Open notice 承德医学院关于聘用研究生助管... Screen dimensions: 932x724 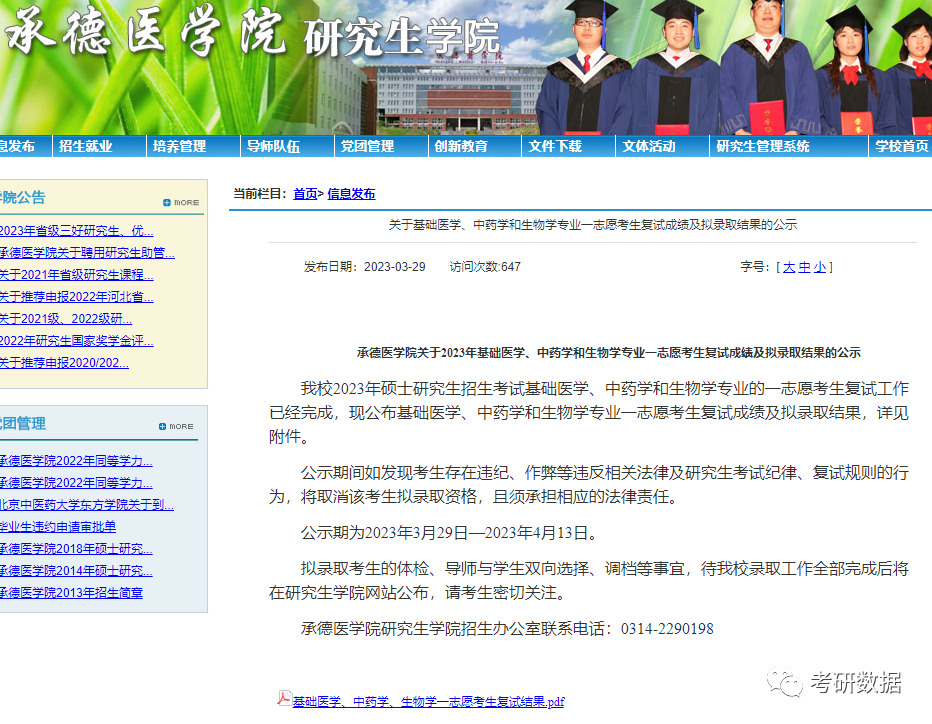click(87, 253)
